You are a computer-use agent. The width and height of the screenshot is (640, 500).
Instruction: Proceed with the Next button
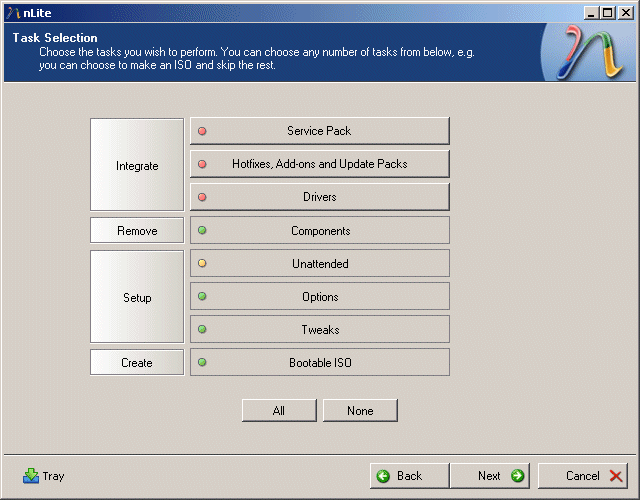(490, 476)
